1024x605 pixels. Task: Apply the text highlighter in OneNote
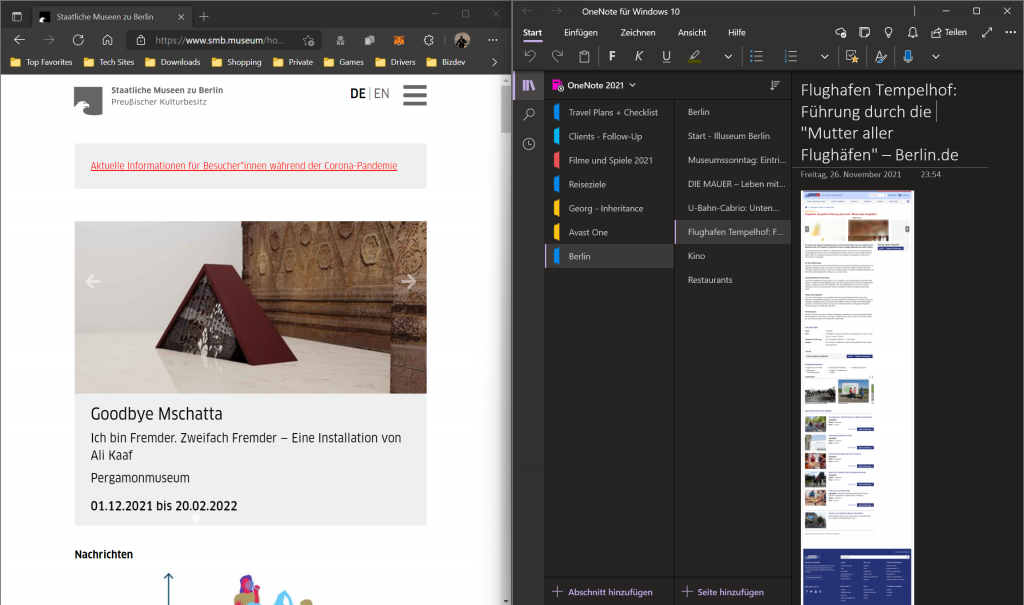694,57
